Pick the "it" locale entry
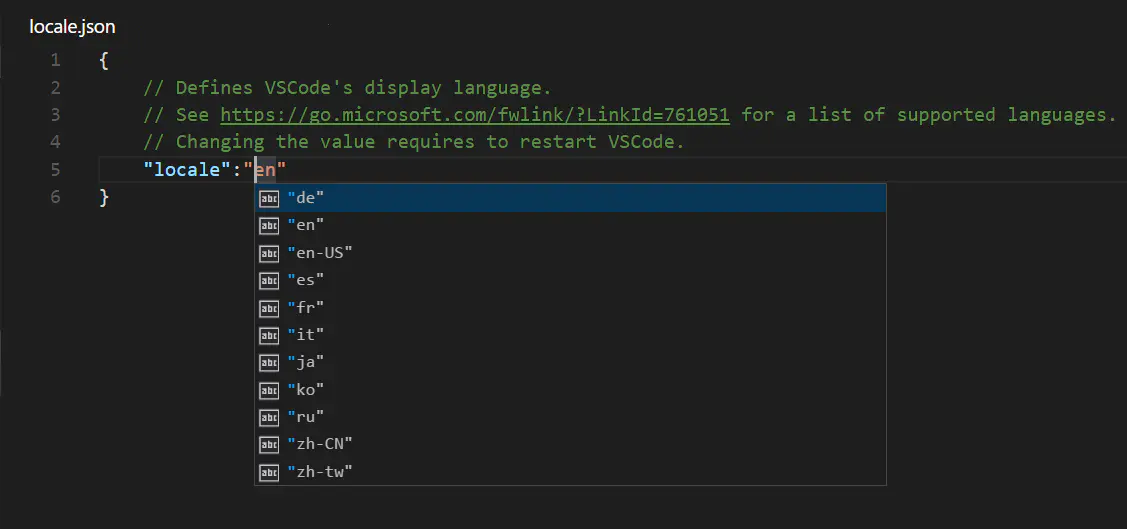Screen dimensions: 1127x529 pos(571,335)
